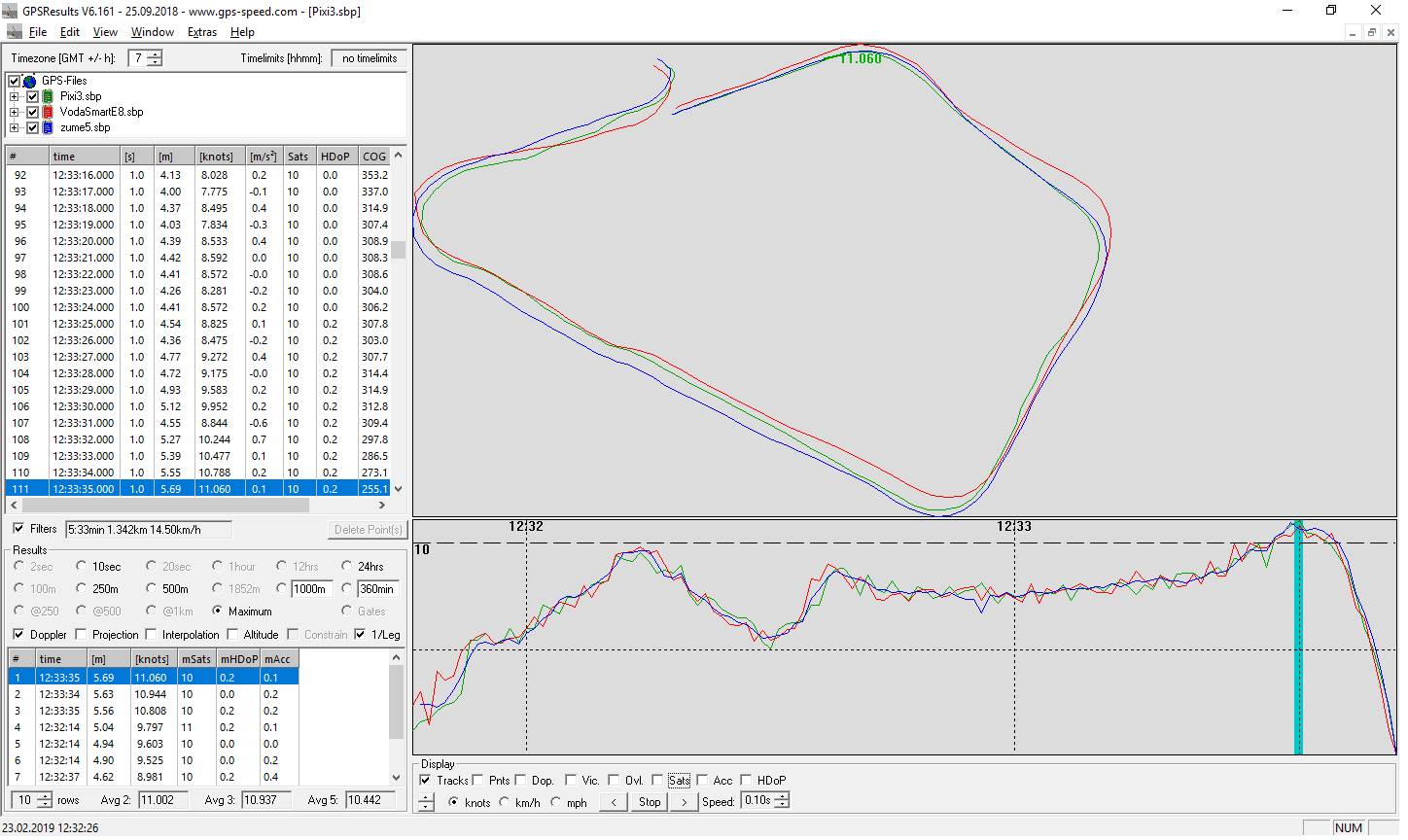Click the blue zume5.sbp file icon
1408x840 pixels.
click(48, 127)
